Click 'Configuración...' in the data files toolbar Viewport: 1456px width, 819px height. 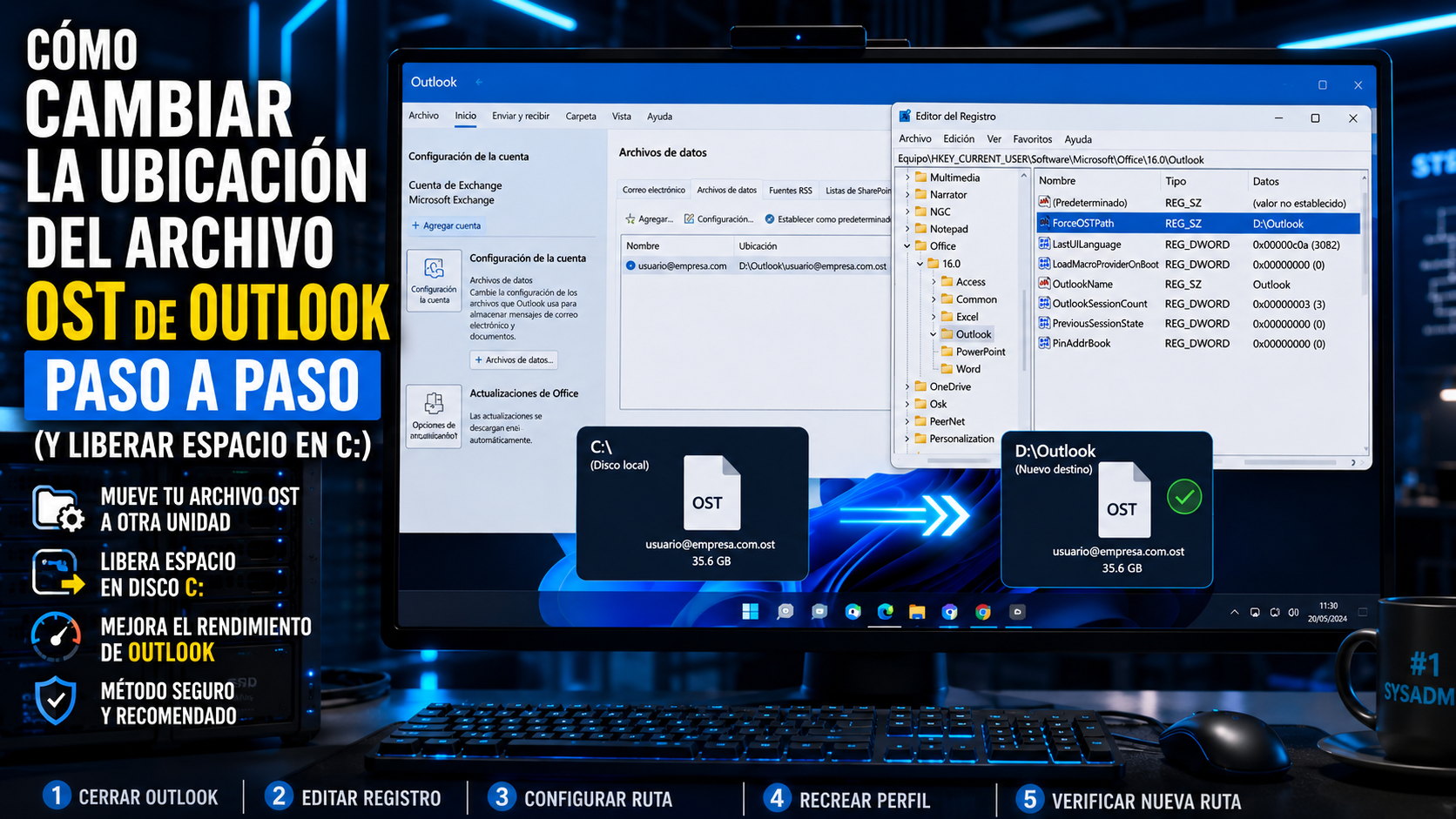pyautogui.click(x=718, y=219)
